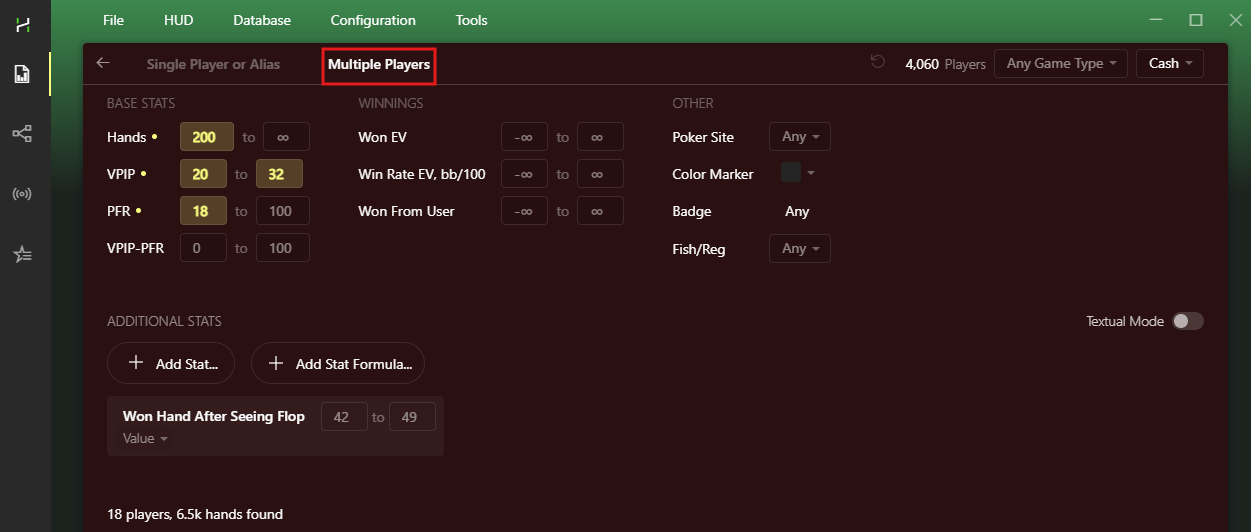Open the starred list sidebar icon
The image size is (1251, 532).
22,255
